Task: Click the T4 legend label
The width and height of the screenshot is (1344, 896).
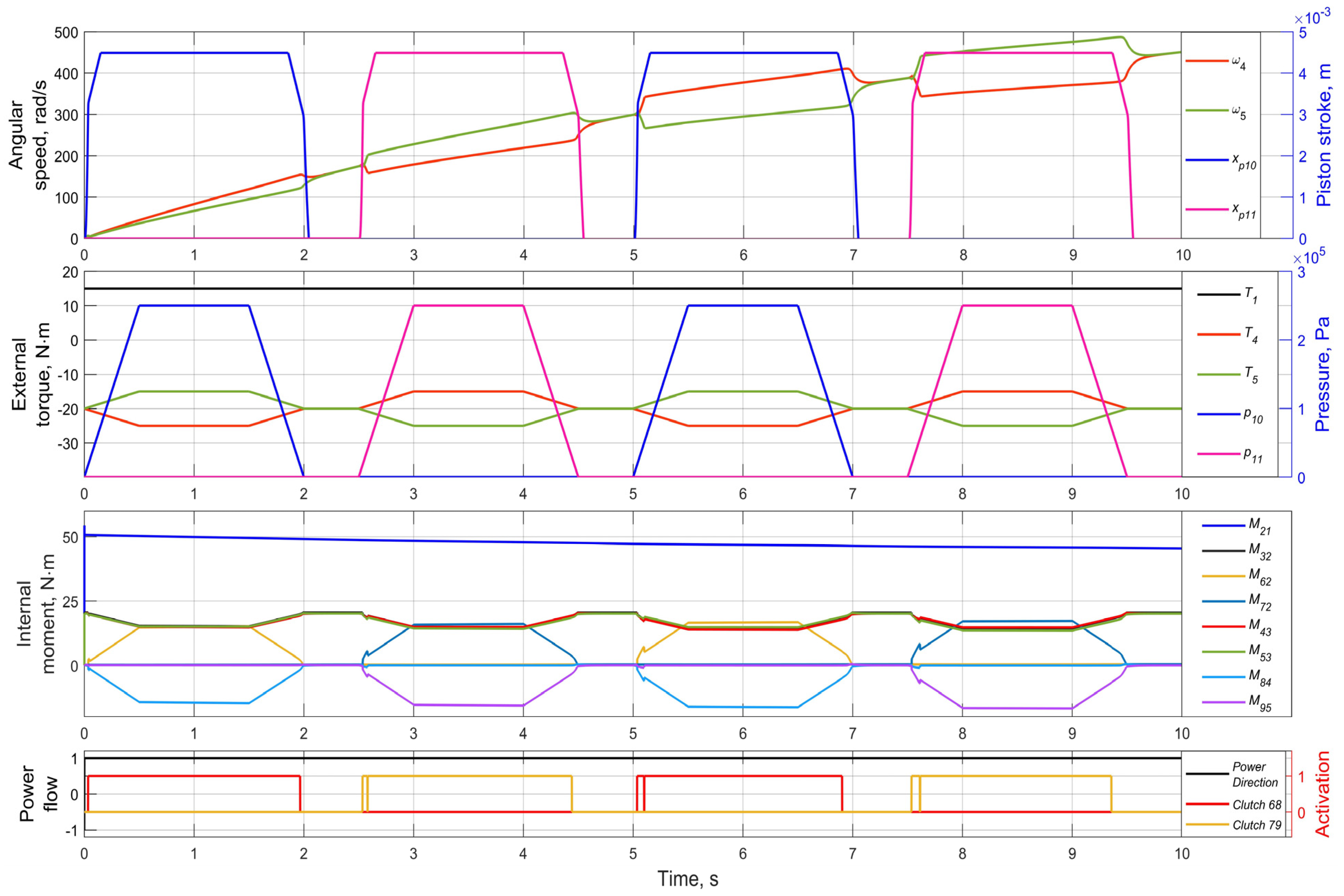Action: (x=1251, y=335)
